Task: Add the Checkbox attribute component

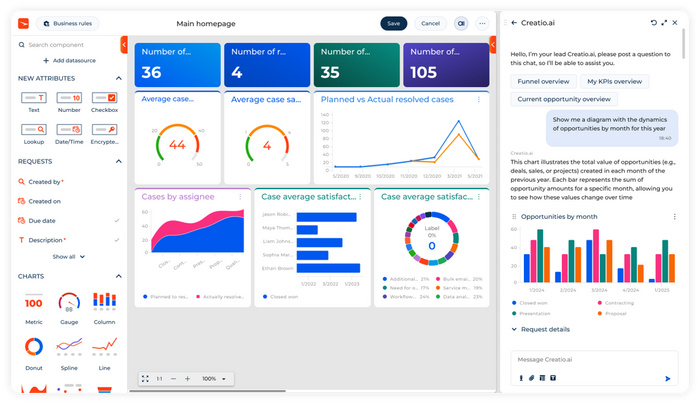Action: click(104, 99)
